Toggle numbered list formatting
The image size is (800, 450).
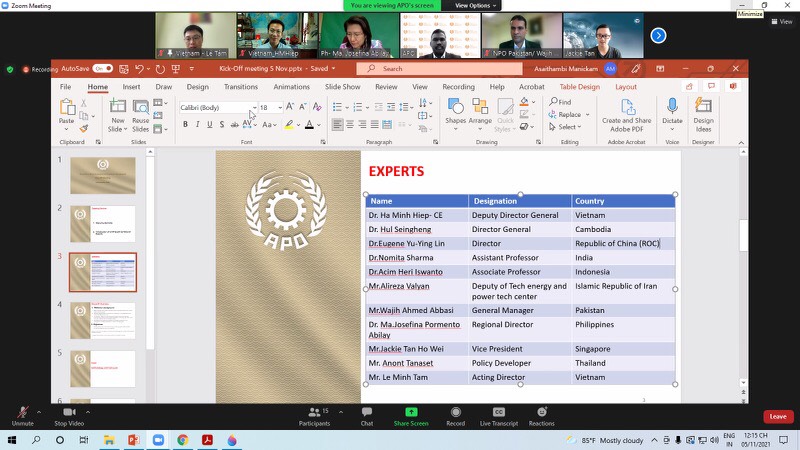[x=358, y=107]
